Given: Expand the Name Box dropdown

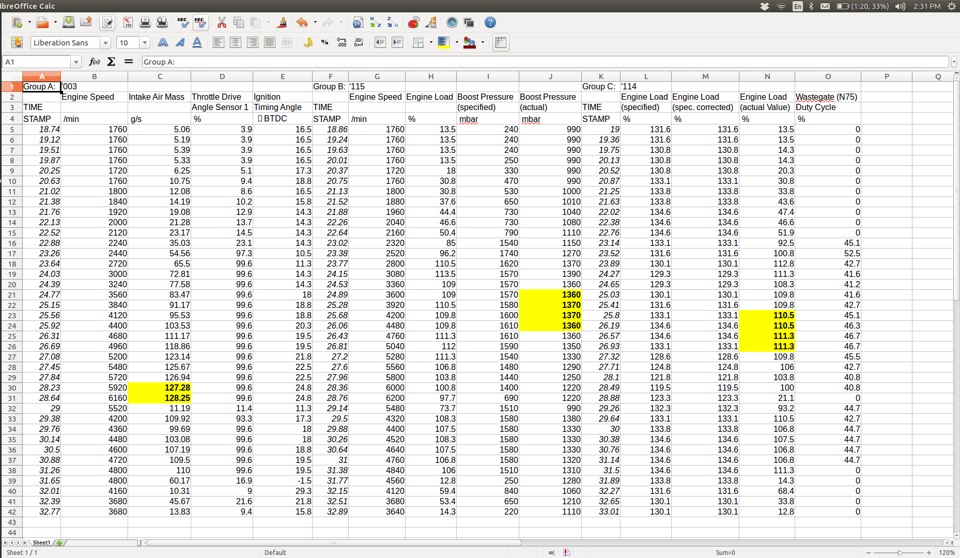Looking at the screenshot, I should pyautogui.click(x=76, y=62).
